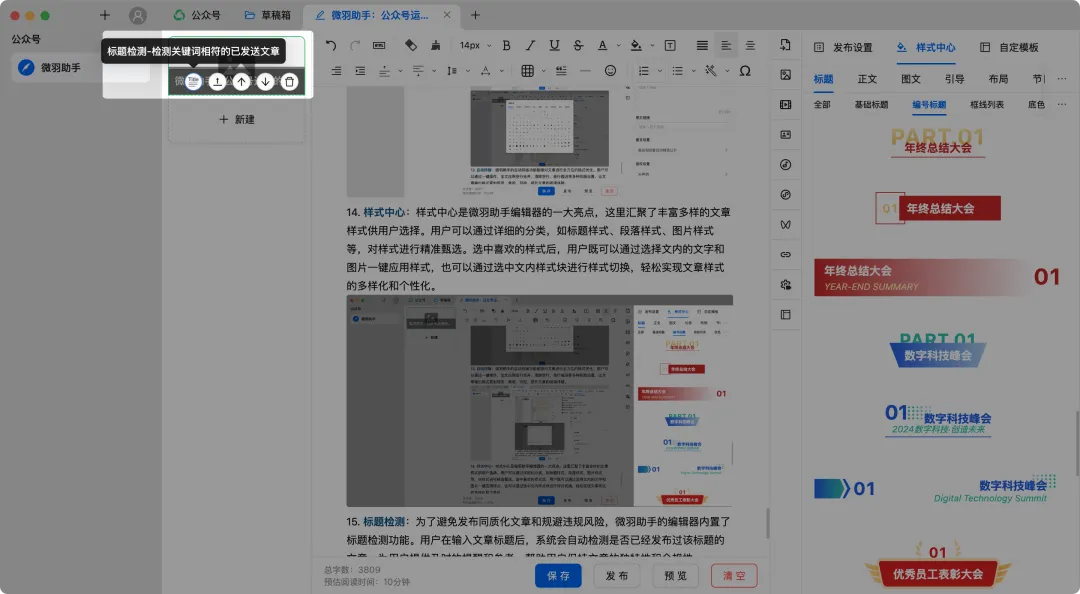Open the 草稿箱 tab at the top
1080x594 pixels.
pos(268,15)
